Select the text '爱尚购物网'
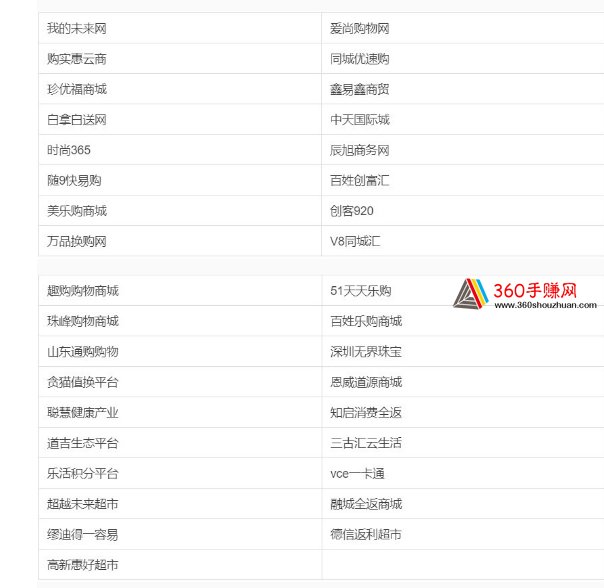The height and width of the screenshot is (588, 604). (x=359, y=28)
